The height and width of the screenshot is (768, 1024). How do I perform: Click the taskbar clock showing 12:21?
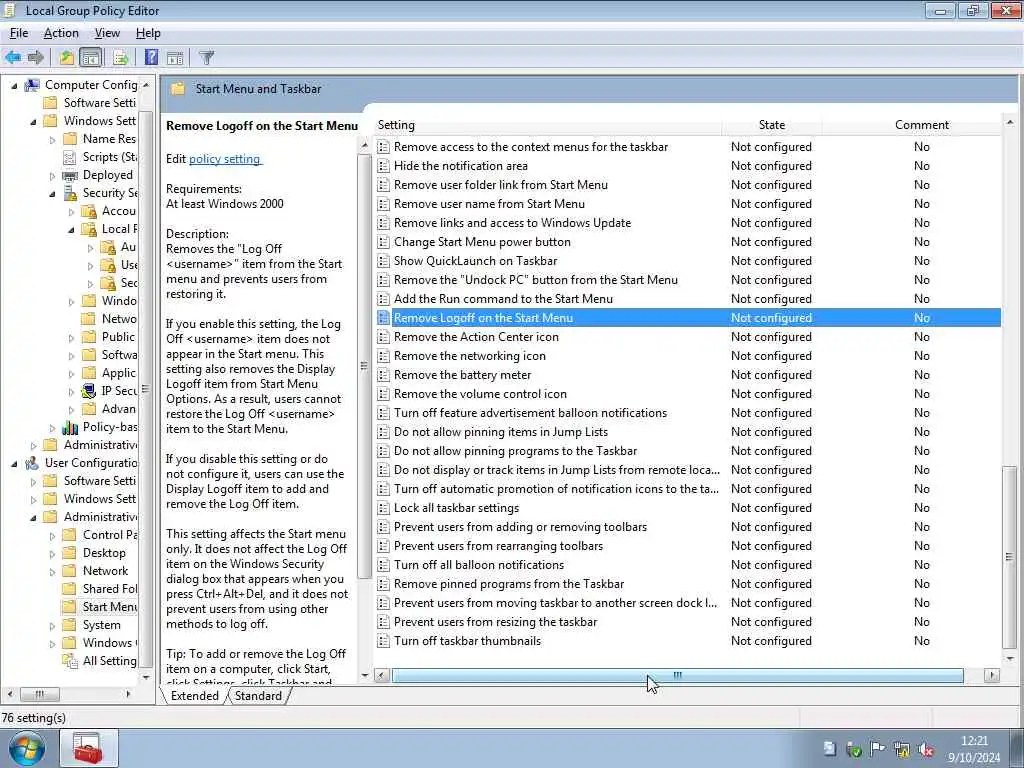tap(974, 749)
